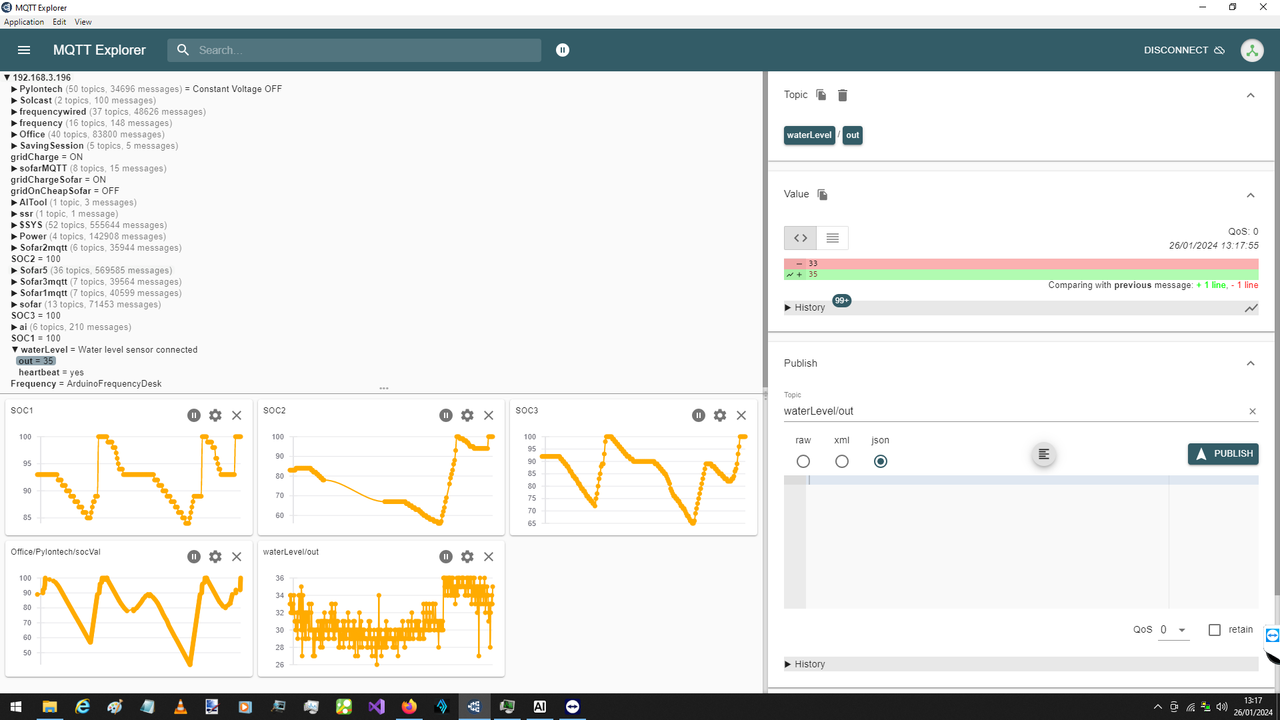Click the green connection avatar icon
This screenshot has height=720, width=1280.
pyautogui.click(x=1252, y=50)
